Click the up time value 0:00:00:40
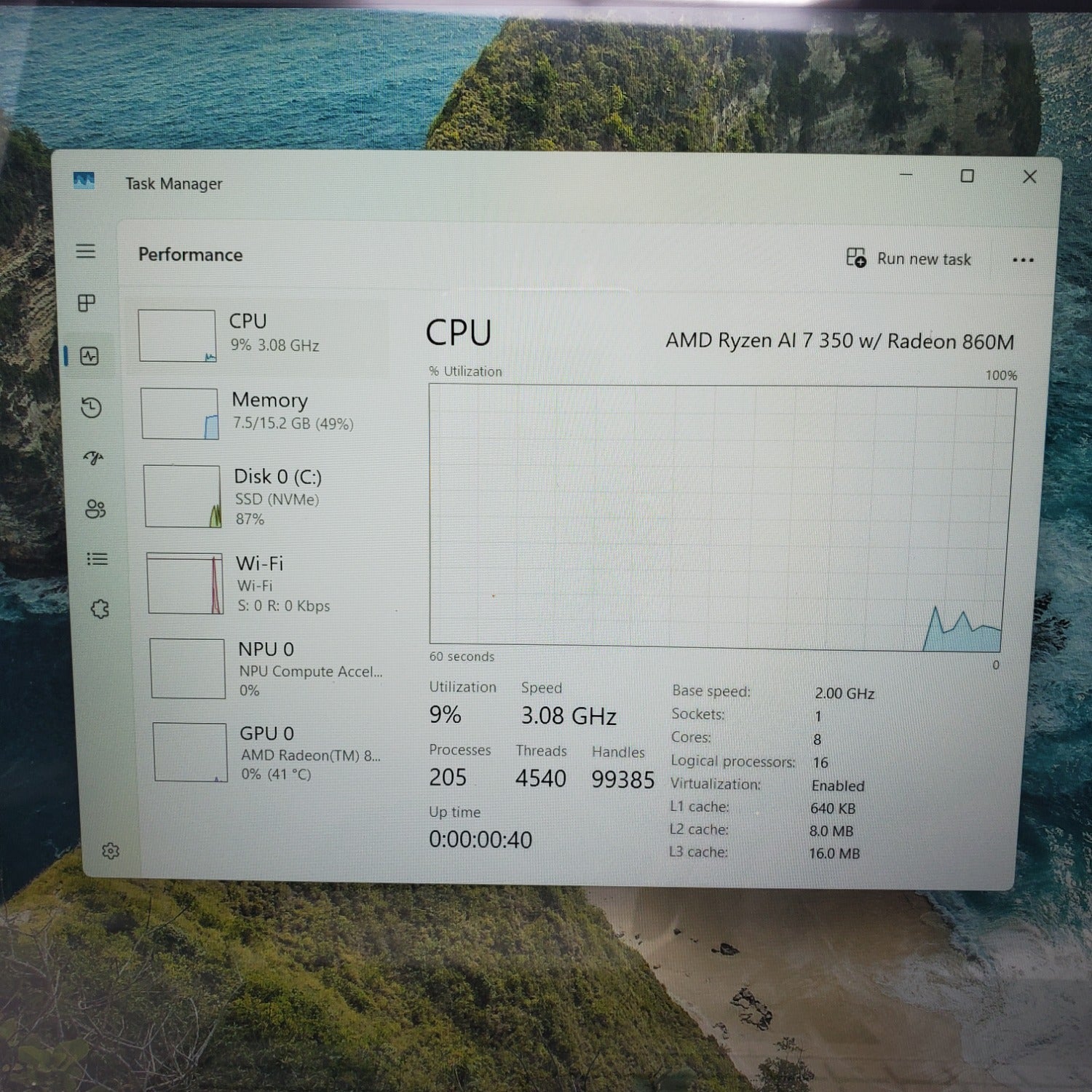The height and width of the screenshot is (1092, 1092). pyautogui.click(x=480, y=840)
